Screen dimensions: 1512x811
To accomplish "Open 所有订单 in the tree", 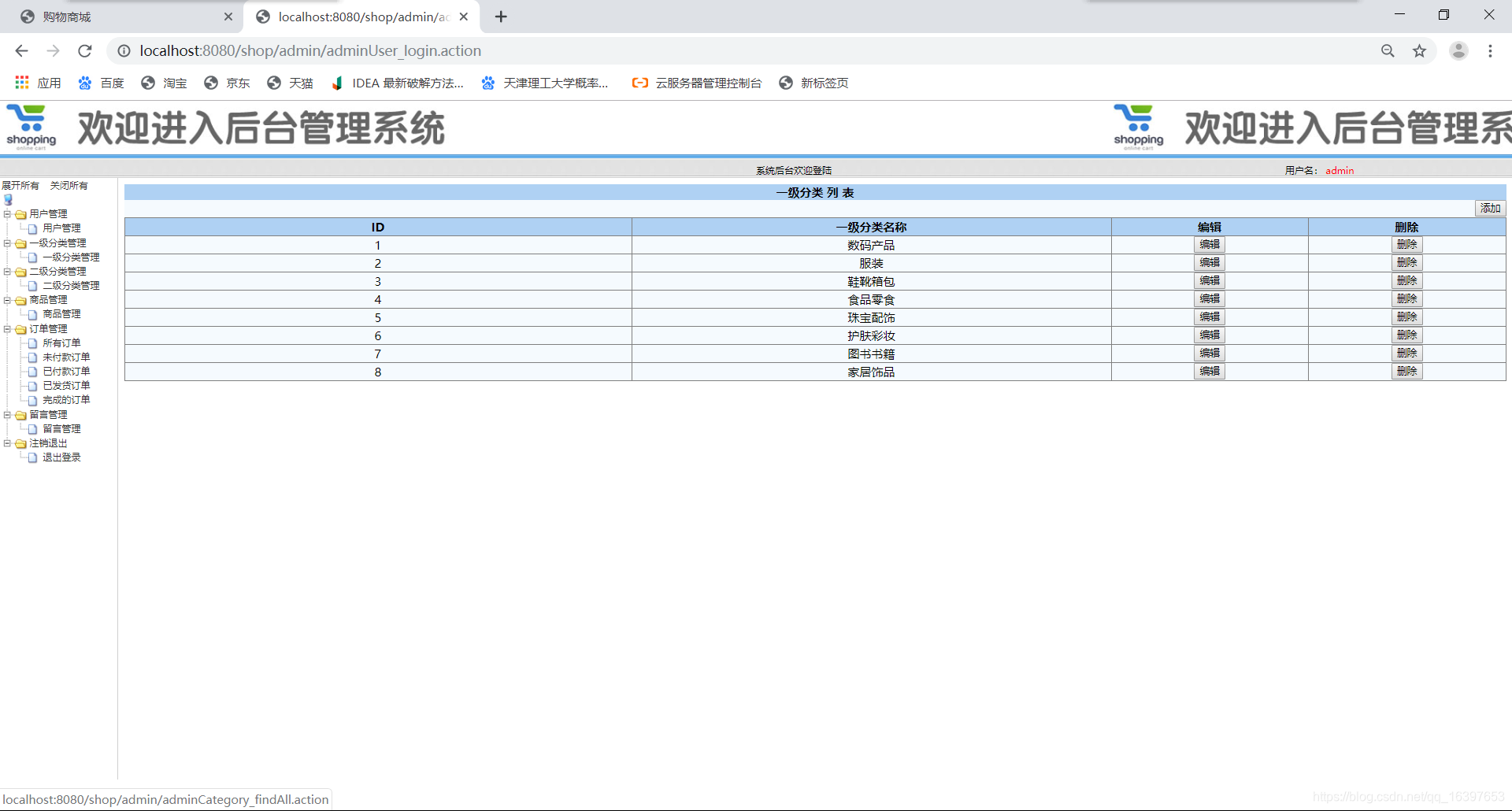I will point(61,343).
